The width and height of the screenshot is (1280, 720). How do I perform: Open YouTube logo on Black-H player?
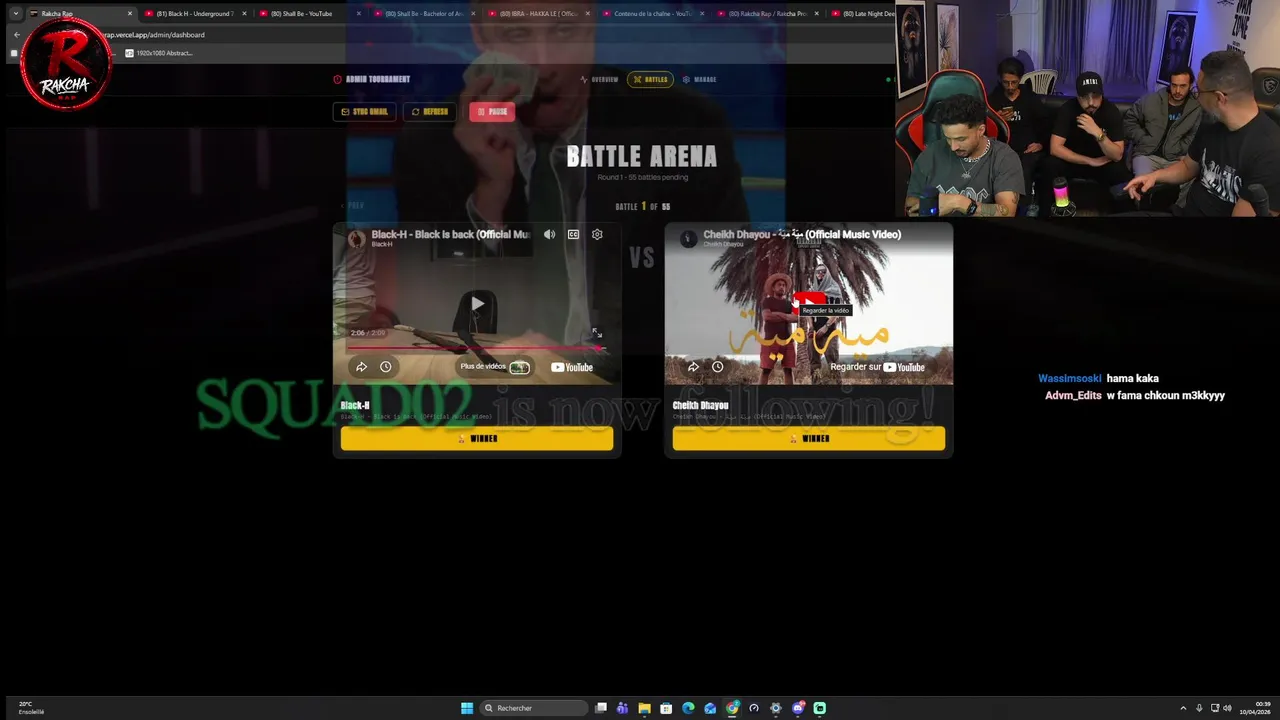coord(572,367)
